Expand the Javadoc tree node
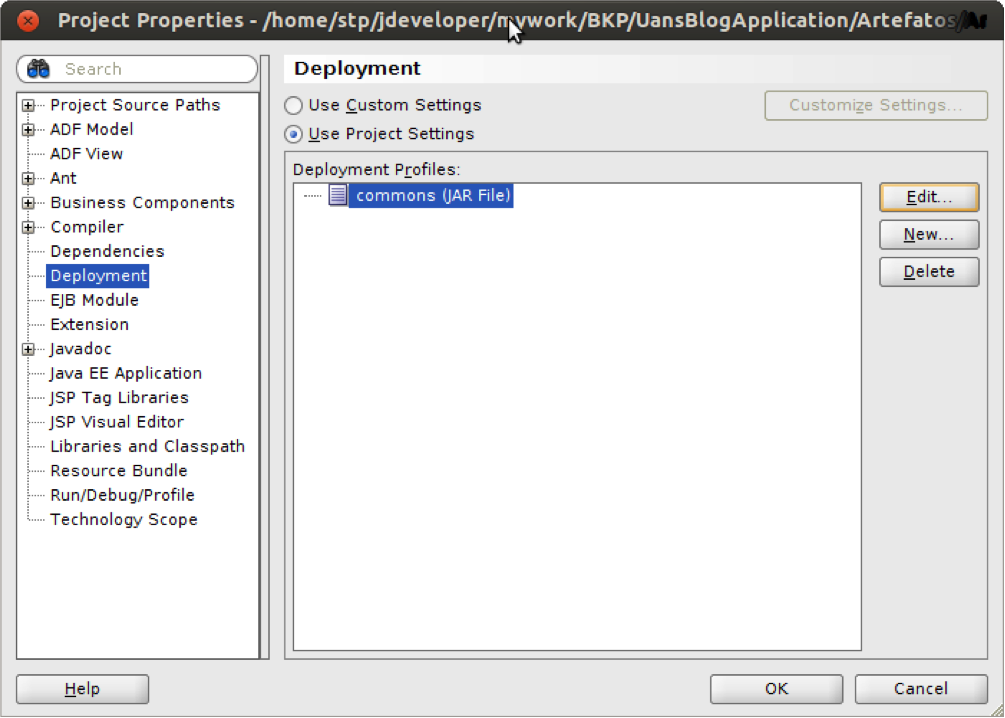 (28, 349)
